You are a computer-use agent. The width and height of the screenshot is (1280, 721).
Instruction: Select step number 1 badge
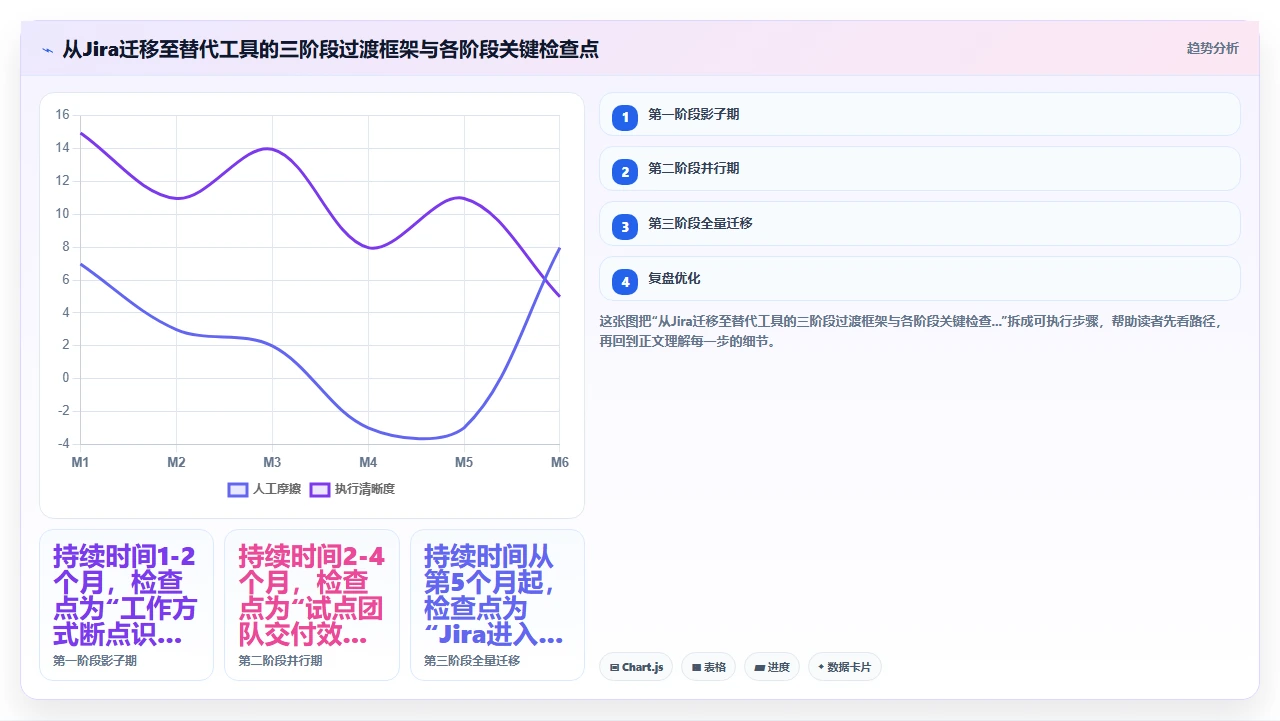click(x=625, y=117)
